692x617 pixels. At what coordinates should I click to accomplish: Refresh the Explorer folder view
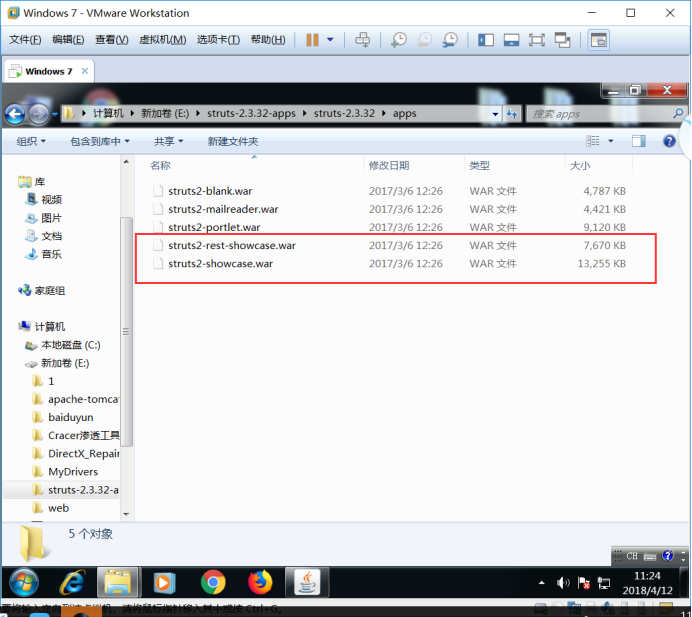(x=512, y=114)
